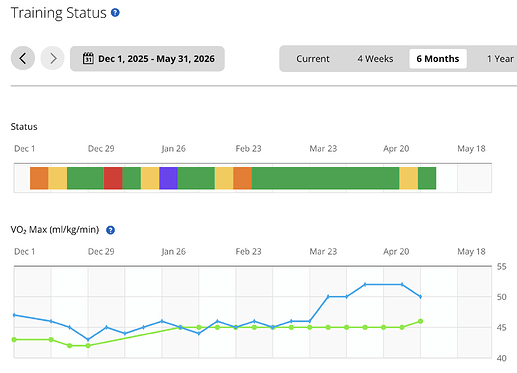Go to next date range

click(x=53, y=58)
